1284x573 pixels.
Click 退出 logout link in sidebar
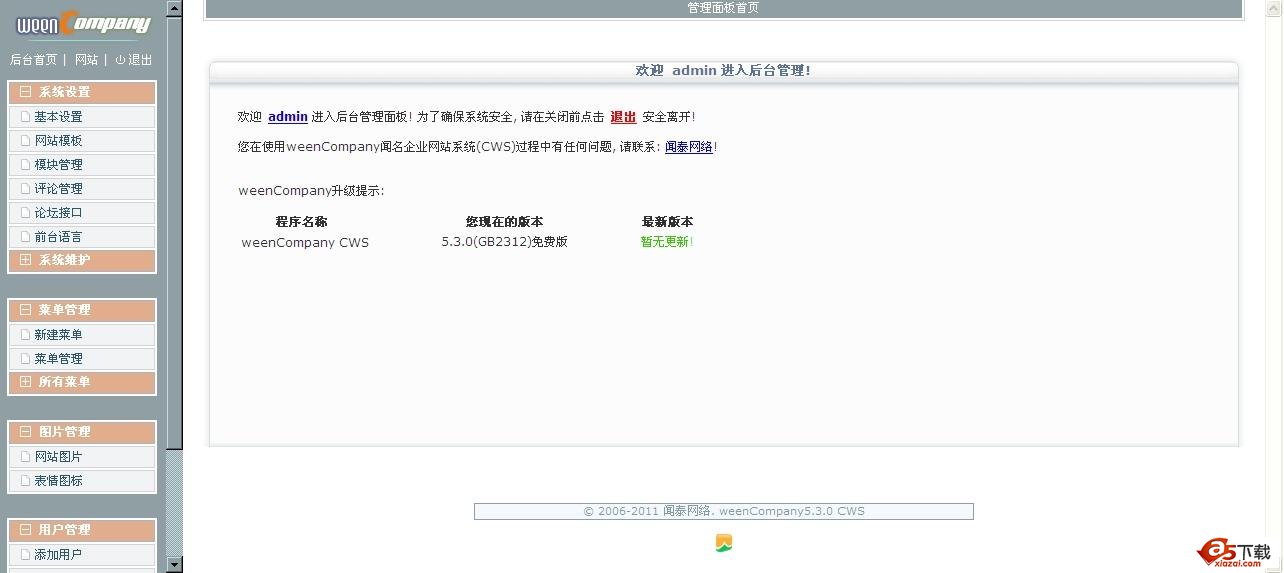pos(140,60)
